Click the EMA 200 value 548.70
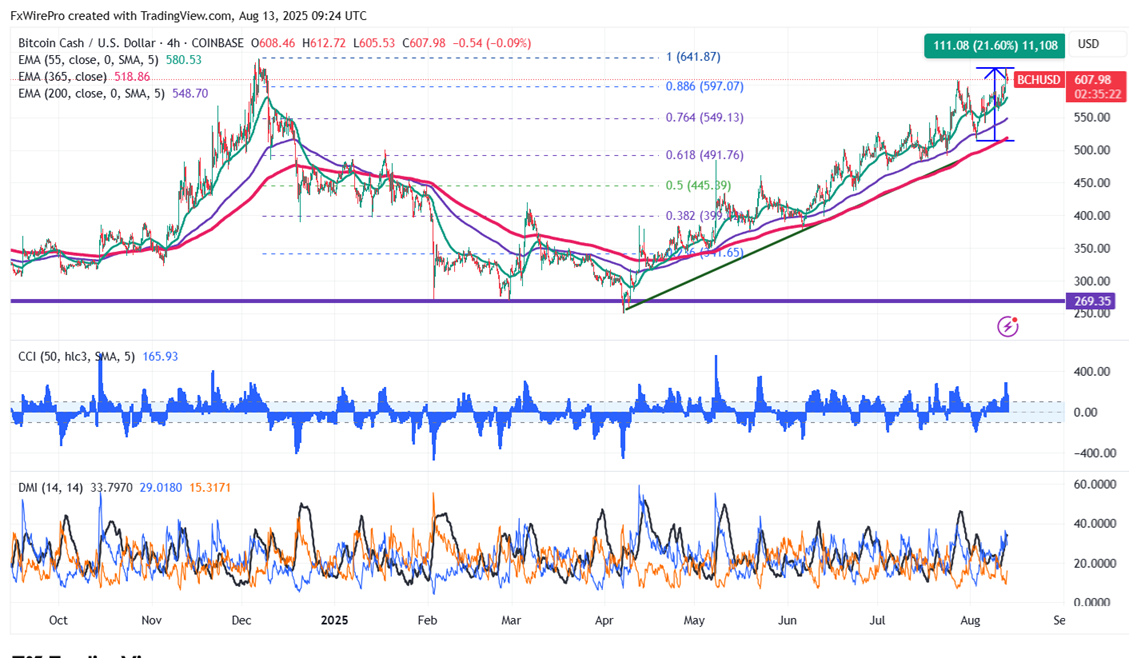The width and height of the screenshot is (1129, 658). coord(190,93)
